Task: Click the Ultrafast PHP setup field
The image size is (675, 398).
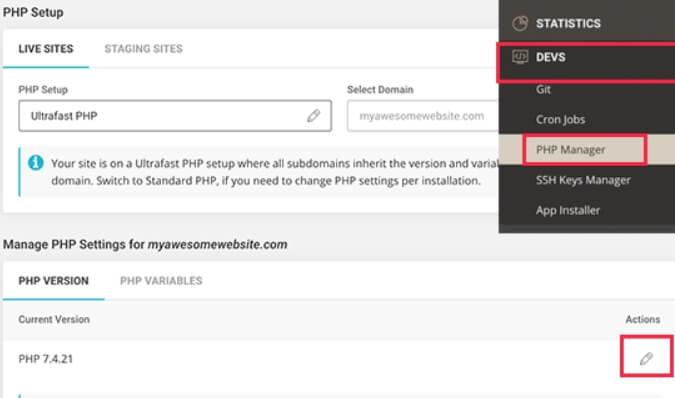Action: pyautogui.click(x=175, y=116)
